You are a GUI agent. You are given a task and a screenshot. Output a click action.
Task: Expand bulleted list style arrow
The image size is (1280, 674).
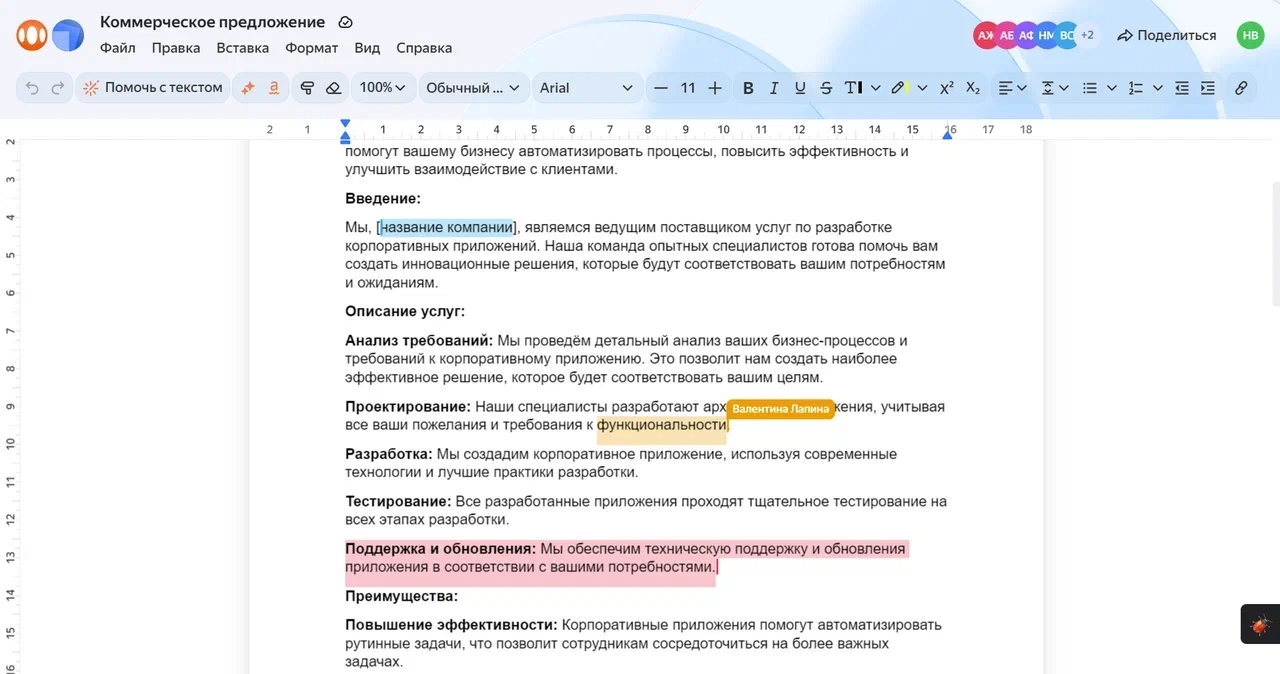[1112, 88]
